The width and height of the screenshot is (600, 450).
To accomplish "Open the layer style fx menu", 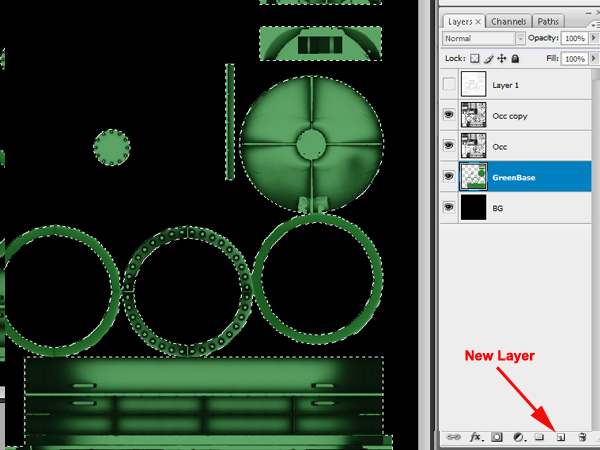I will 476,437.
